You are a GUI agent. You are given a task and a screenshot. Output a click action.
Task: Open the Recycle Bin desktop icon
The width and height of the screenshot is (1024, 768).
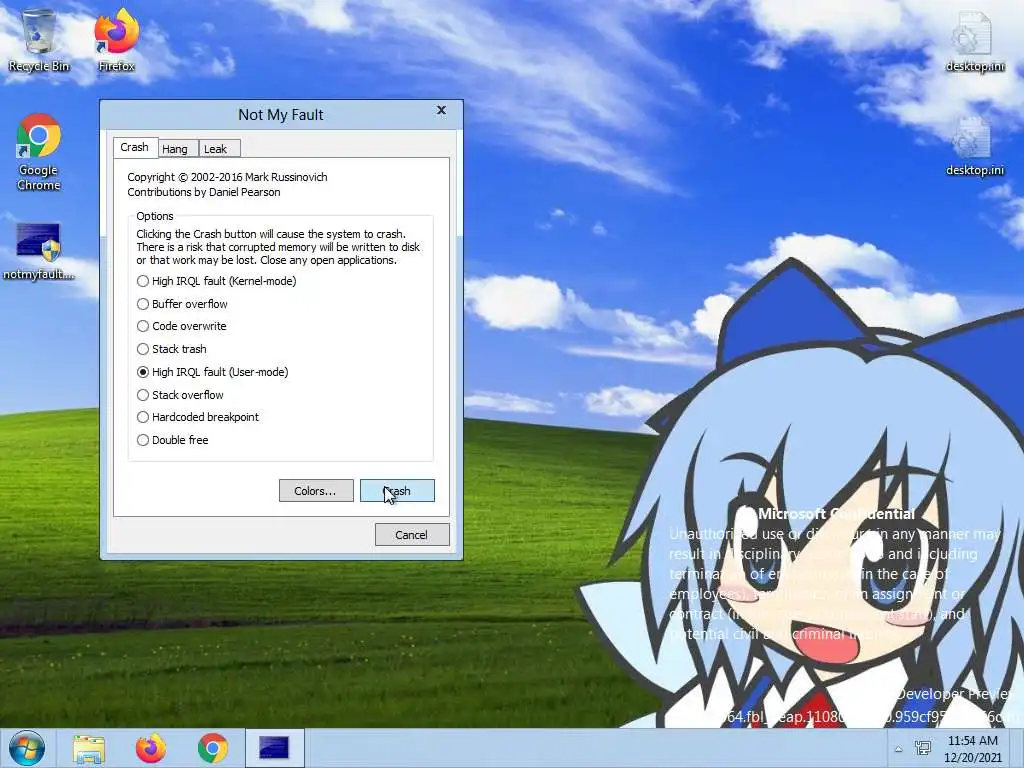coord(39,39)
